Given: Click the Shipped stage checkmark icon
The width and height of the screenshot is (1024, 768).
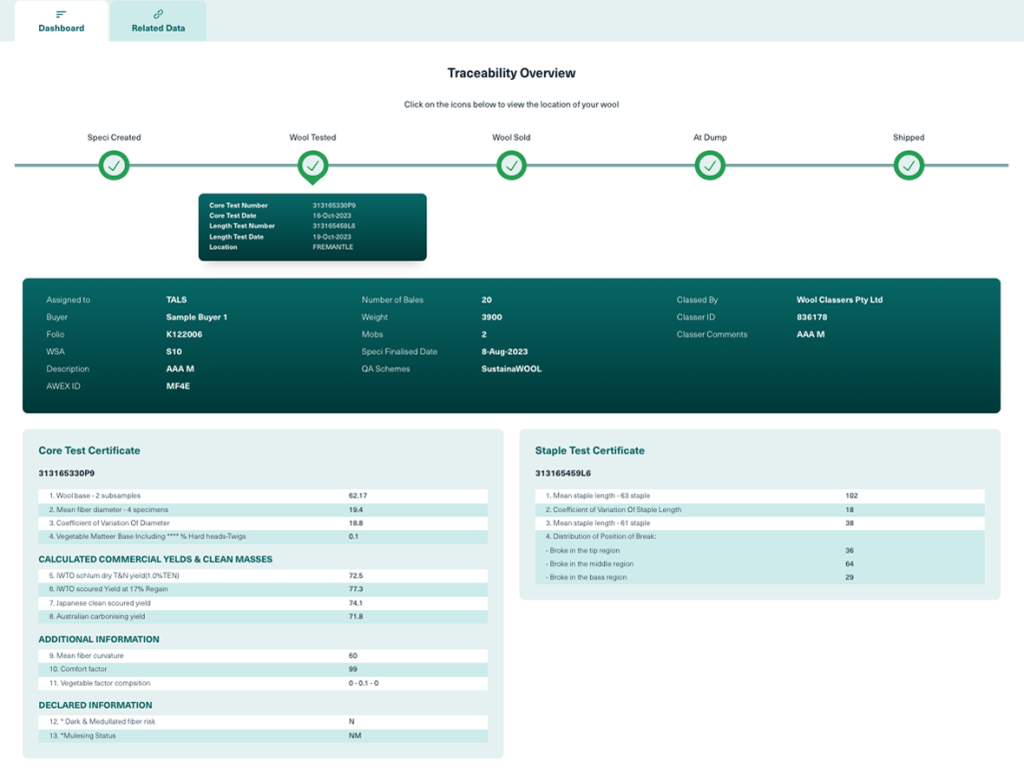Looking at the screenshot, I should click(x=908, y=165).
